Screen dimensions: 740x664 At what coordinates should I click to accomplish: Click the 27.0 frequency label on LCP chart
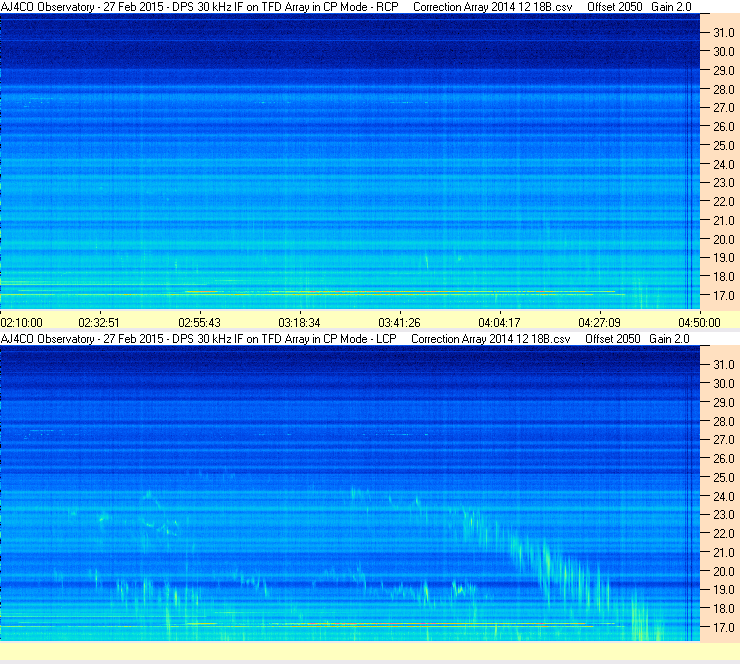[724, 439]
